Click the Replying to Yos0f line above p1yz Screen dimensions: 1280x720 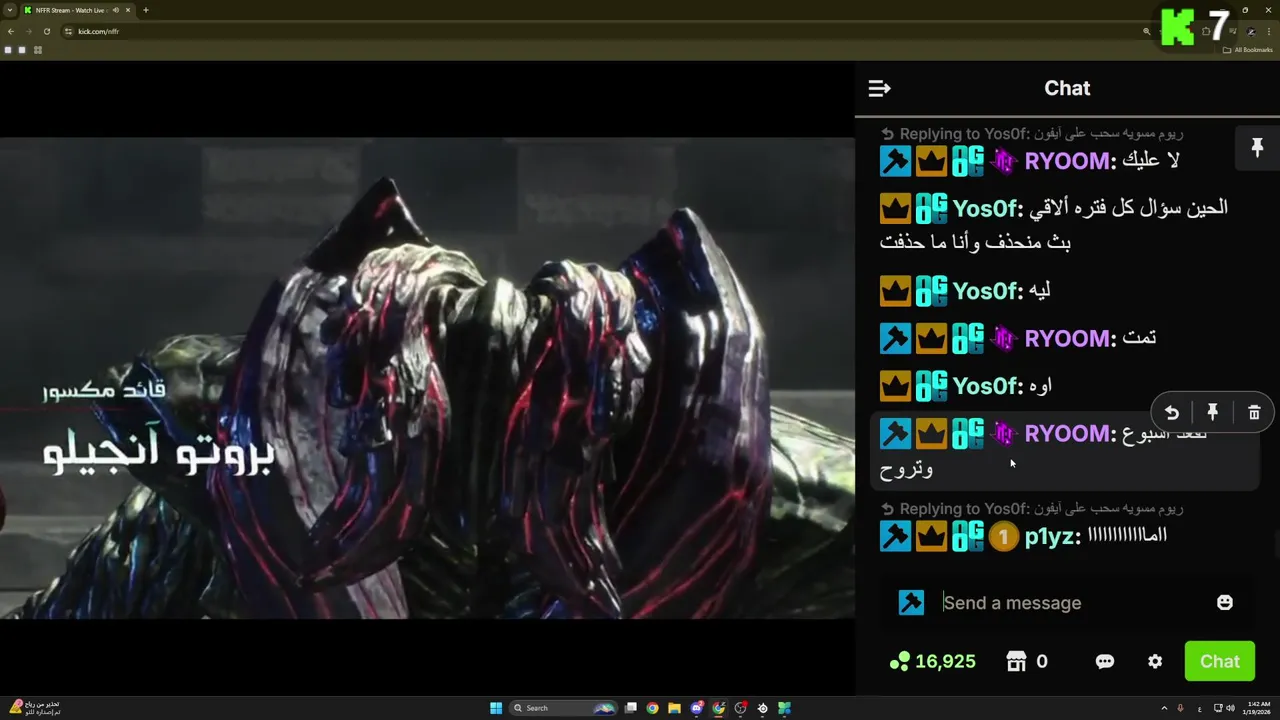coord(1031,509)
